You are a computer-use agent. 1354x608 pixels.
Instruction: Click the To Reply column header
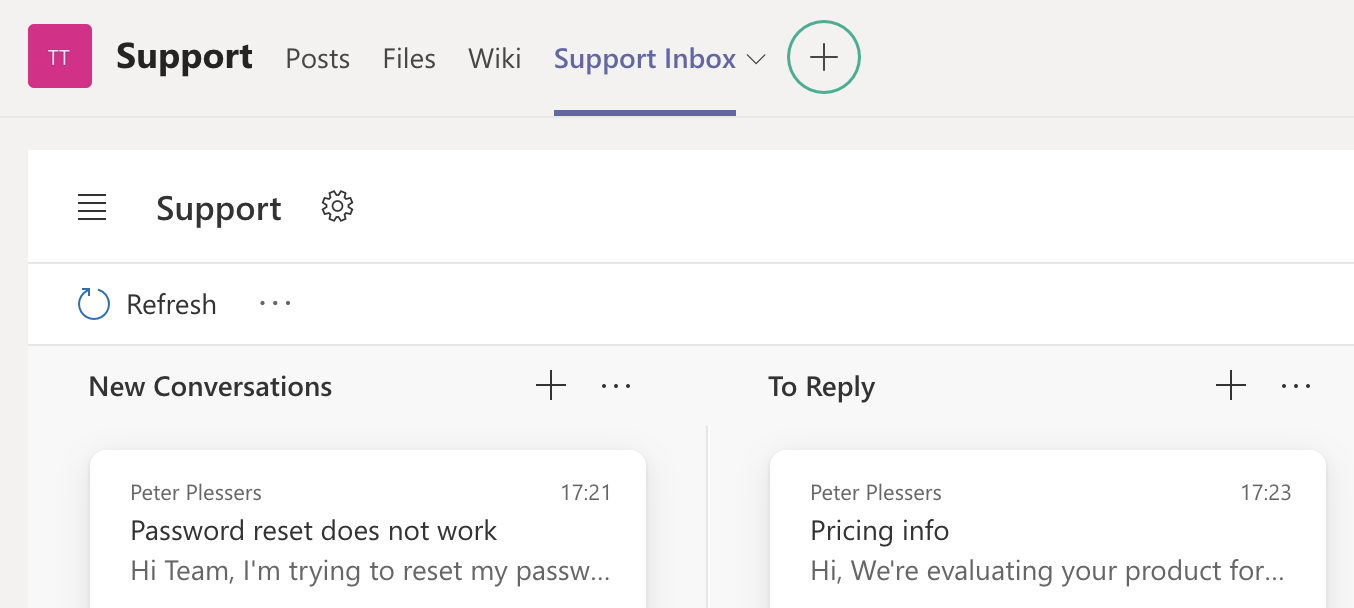point(821,387)
